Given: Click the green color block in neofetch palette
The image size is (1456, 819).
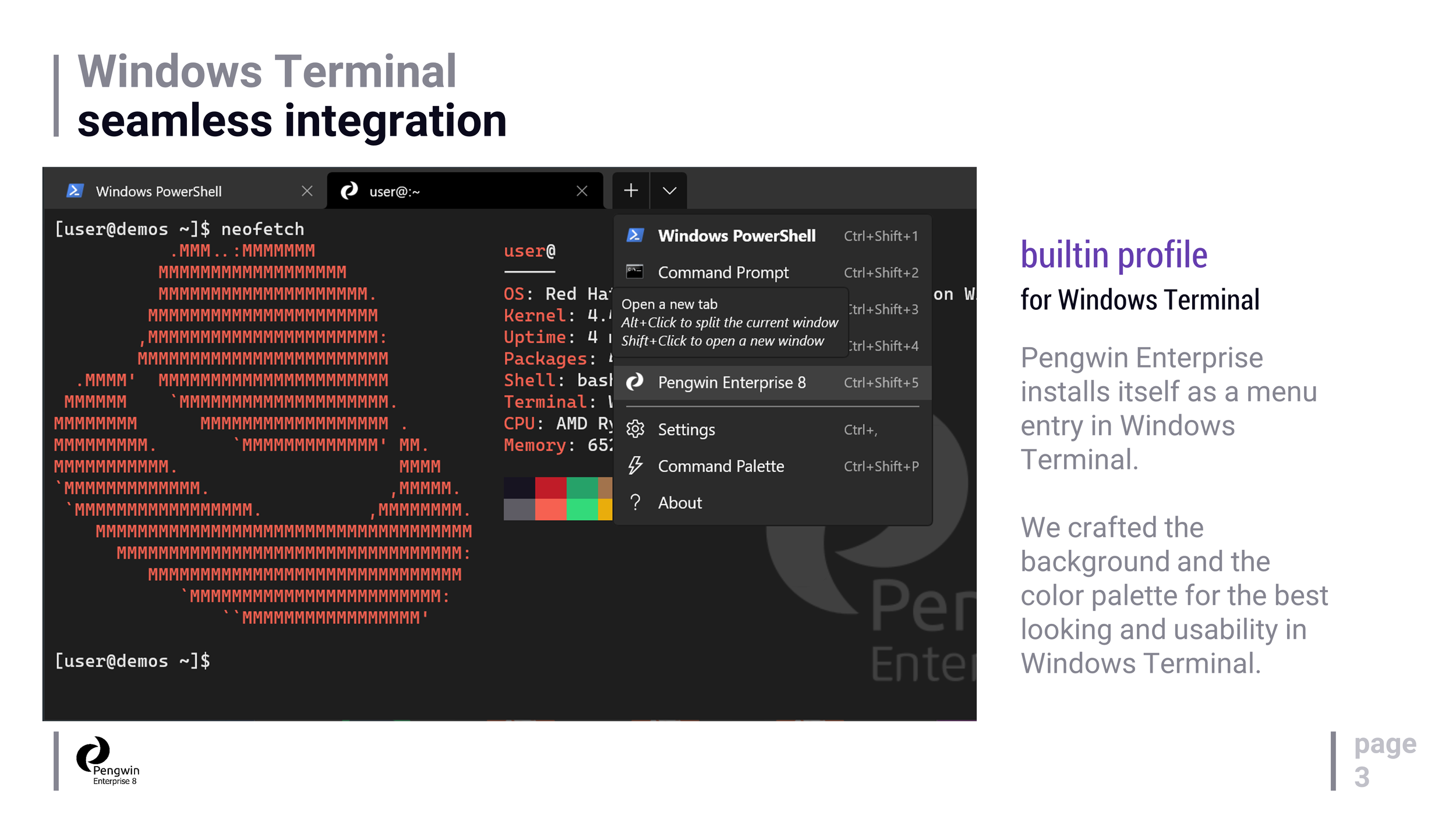Looking at the screenshot, I should point(581,488).
